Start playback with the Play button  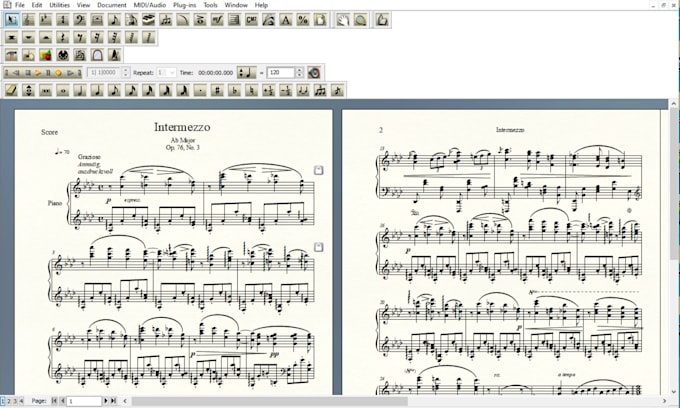pyautogui.click(x=38, y=73)
